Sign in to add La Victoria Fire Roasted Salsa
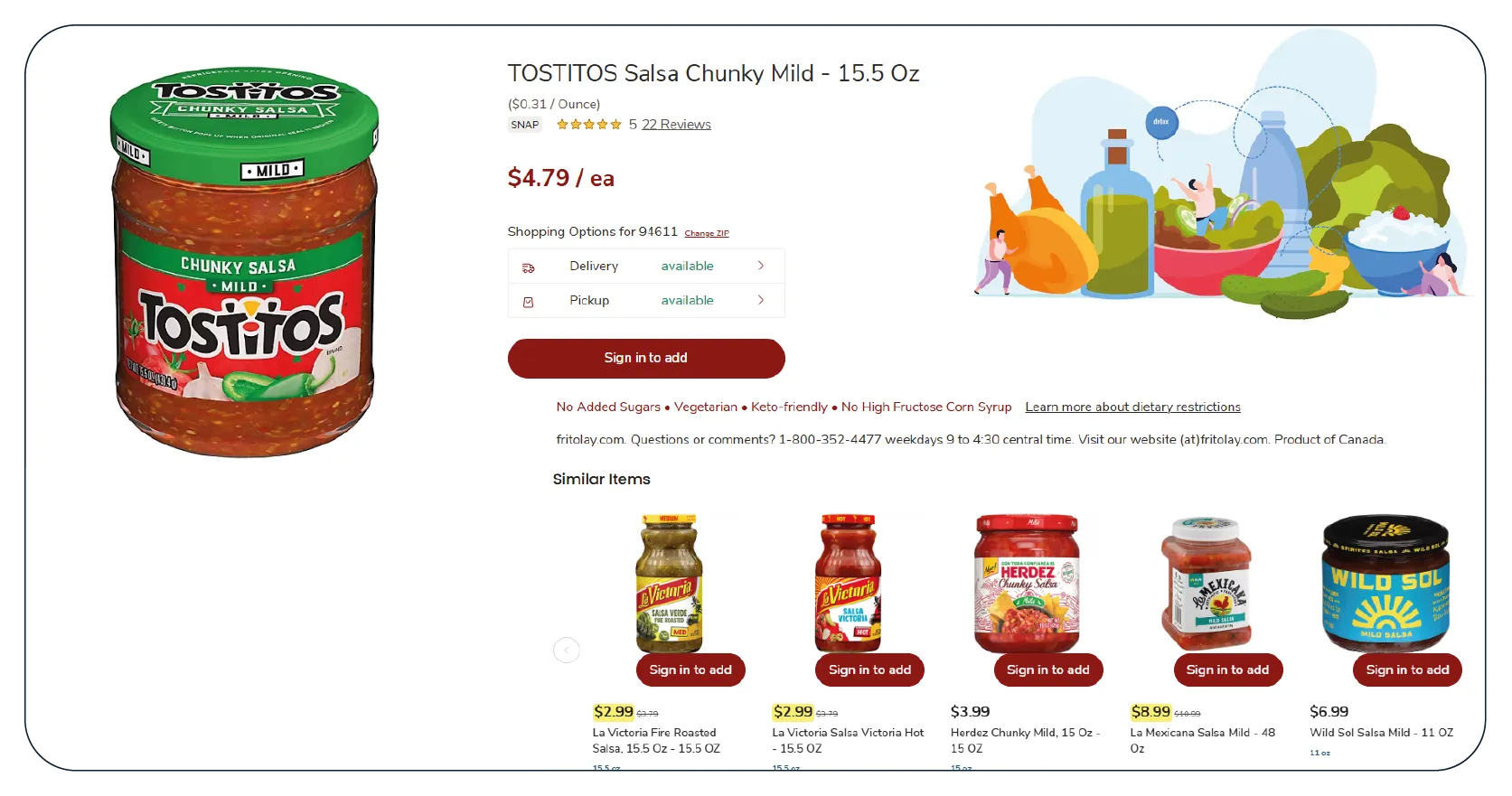Image resolution: width=1512 pixels, height=796 pixels. [690, 670]
